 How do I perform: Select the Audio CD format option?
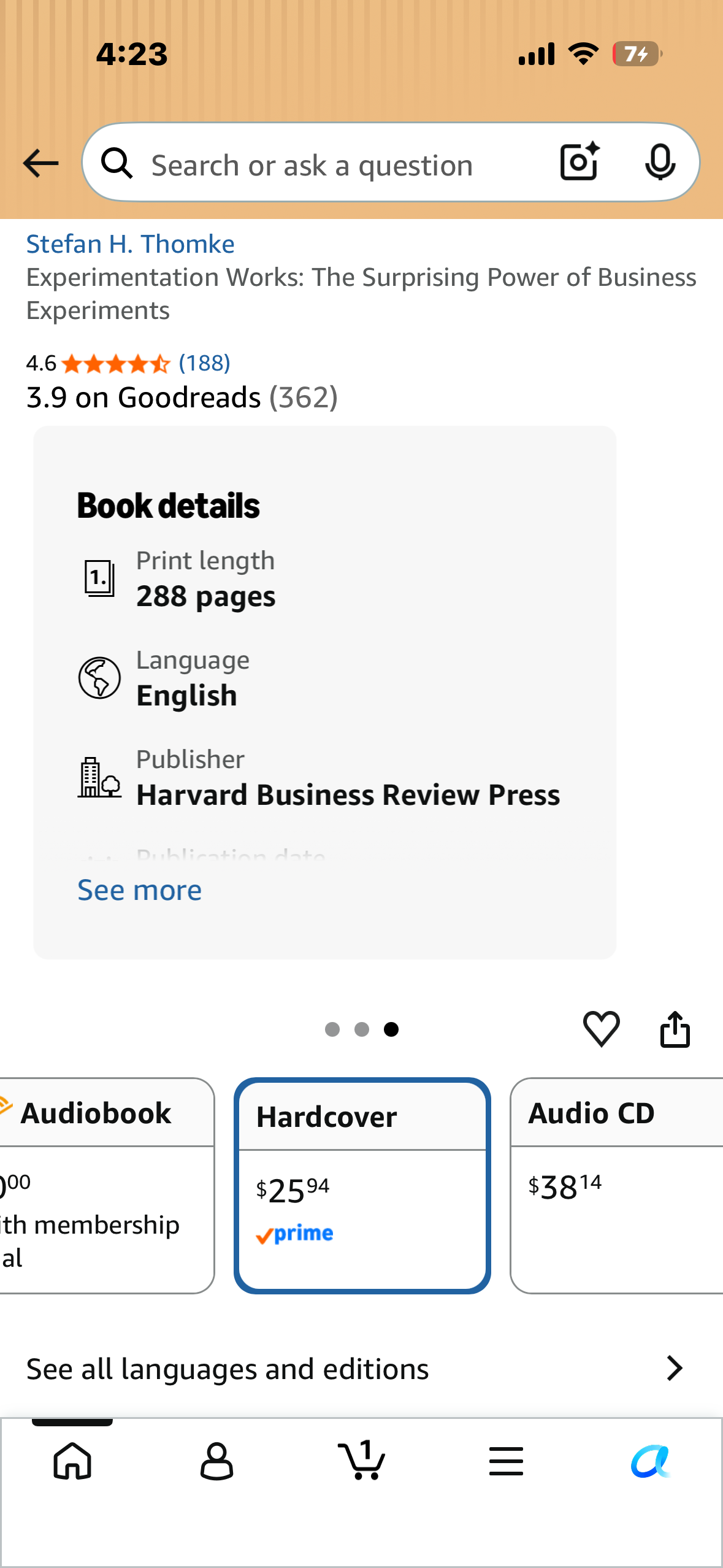pos(616,1185)
